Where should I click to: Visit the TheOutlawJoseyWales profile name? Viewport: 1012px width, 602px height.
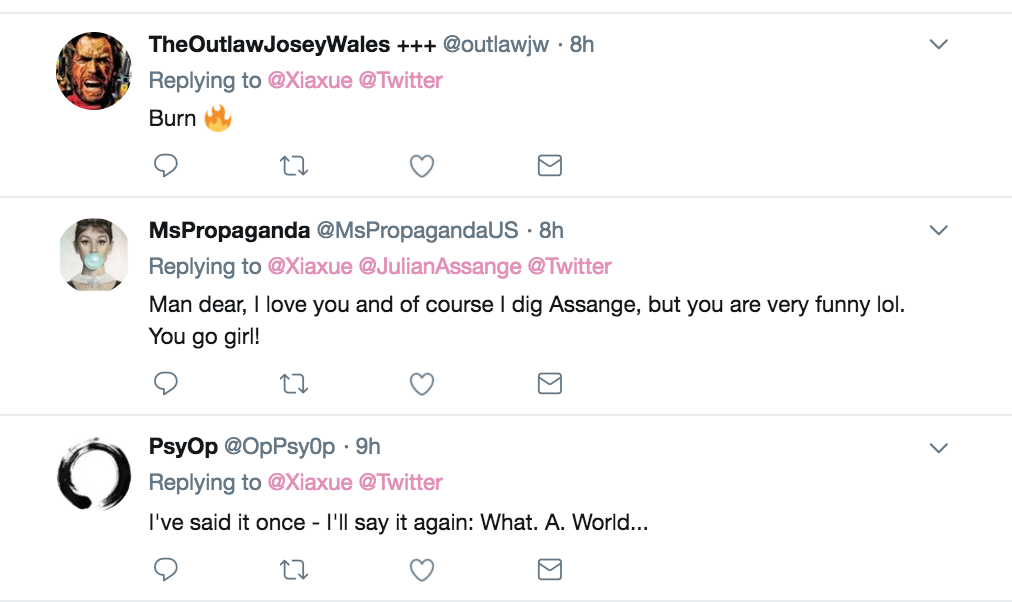pyautogui.click(x=269, y=45)
